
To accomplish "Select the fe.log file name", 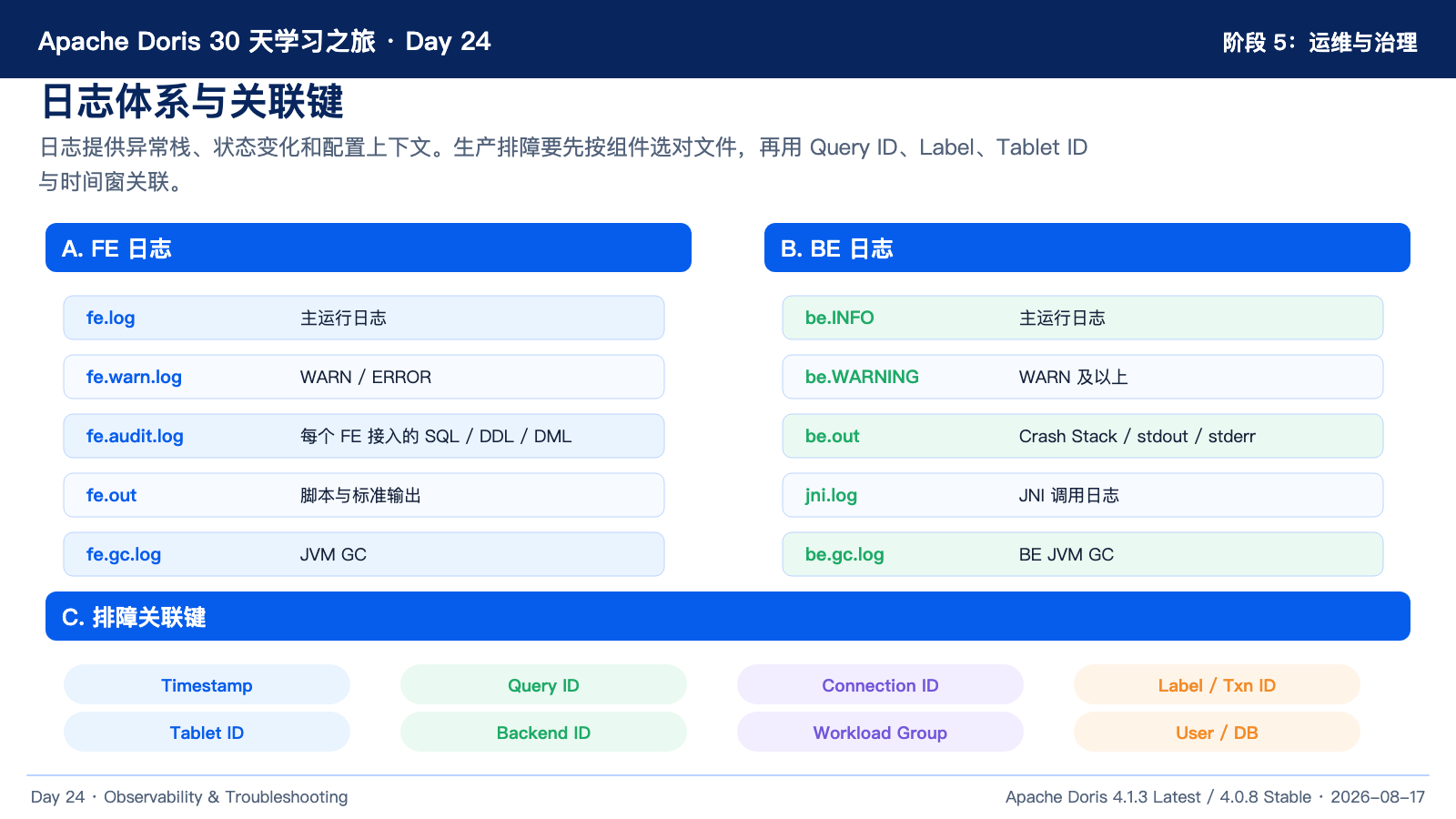I will tap(110, 318).
